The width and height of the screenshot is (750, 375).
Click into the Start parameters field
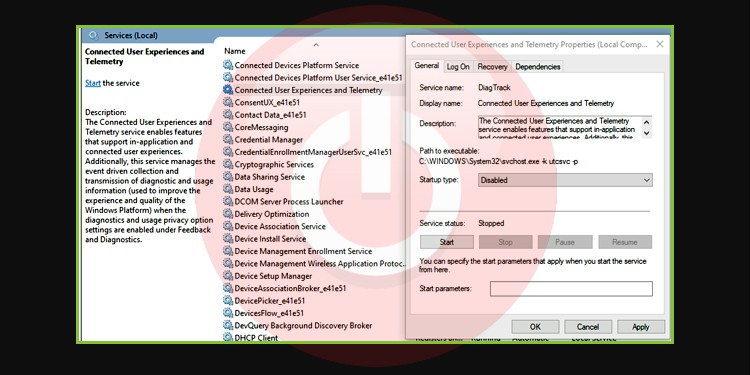click(571, 288)
